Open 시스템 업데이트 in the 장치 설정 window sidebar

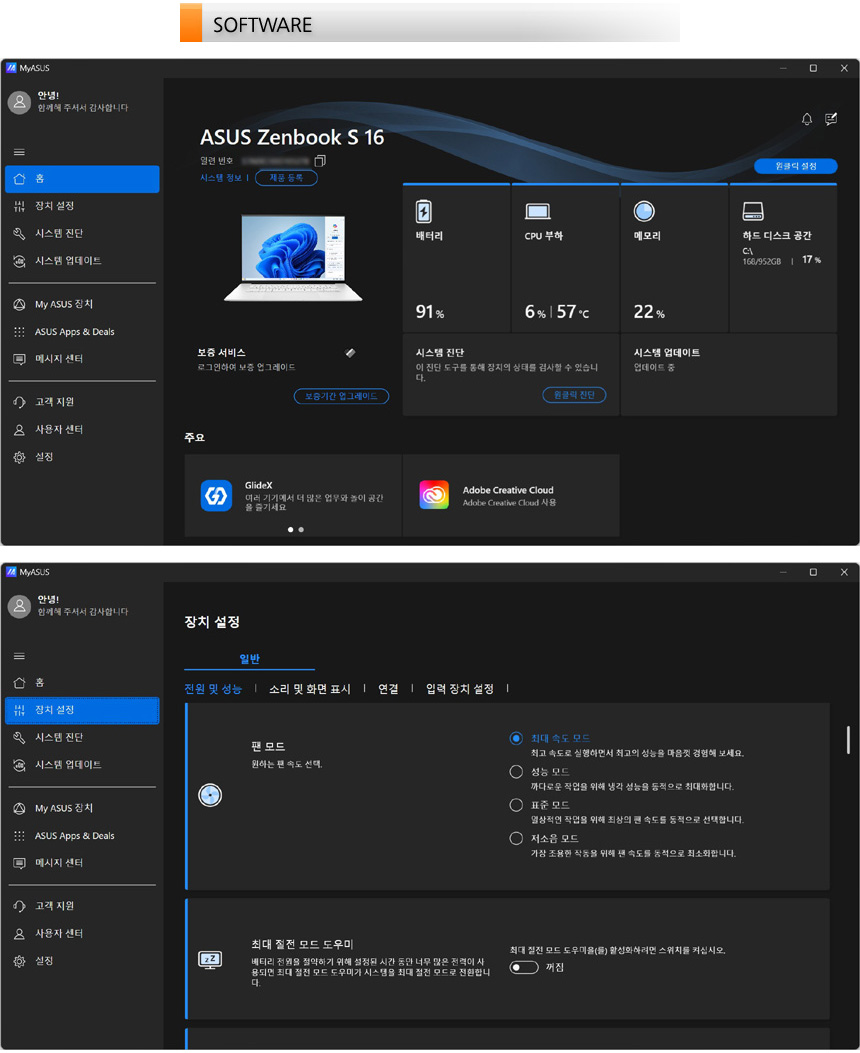[x=82, y=765]
